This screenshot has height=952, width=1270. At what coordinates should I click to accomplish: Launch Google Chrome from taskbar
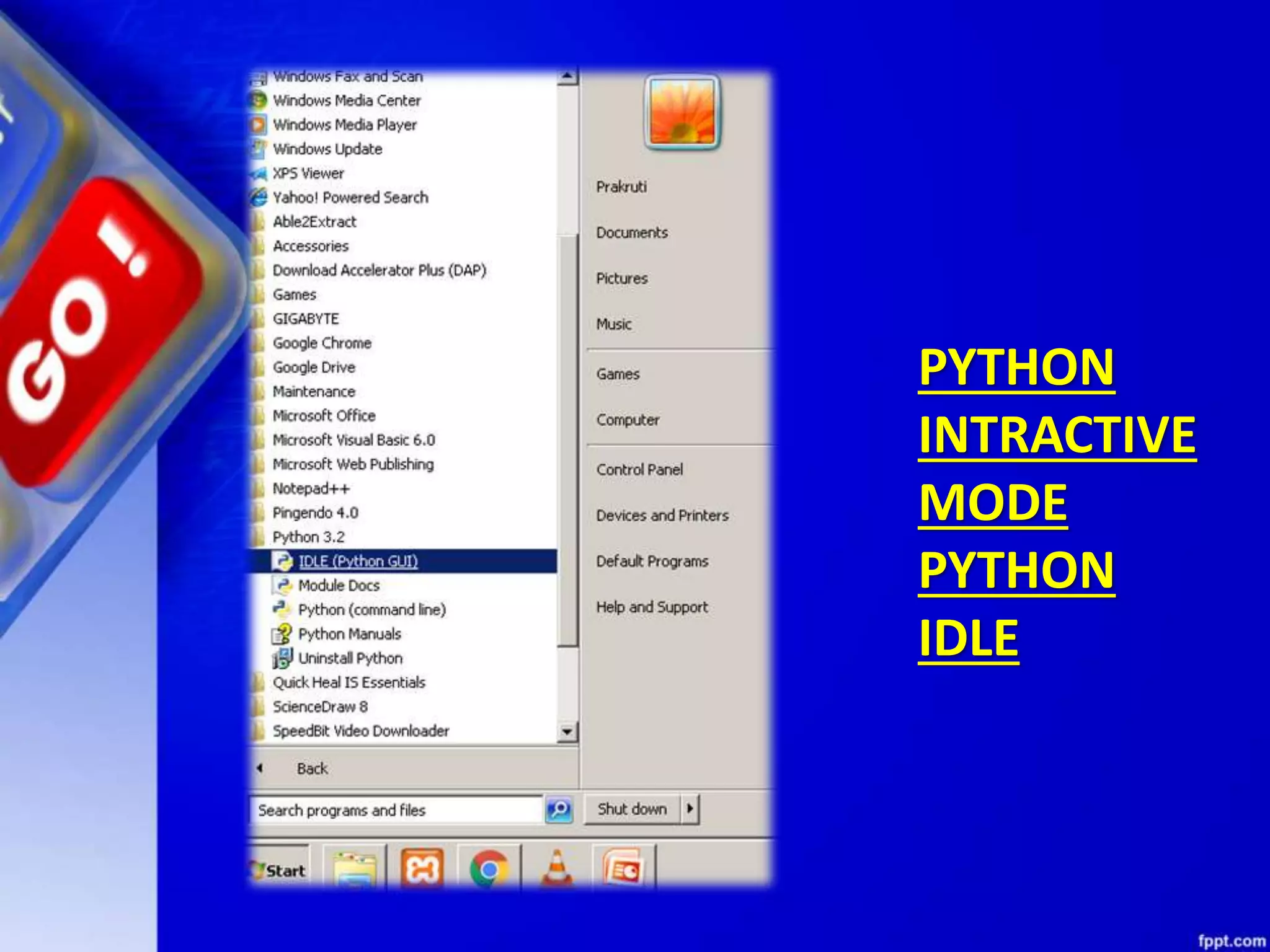pos(489,869)
